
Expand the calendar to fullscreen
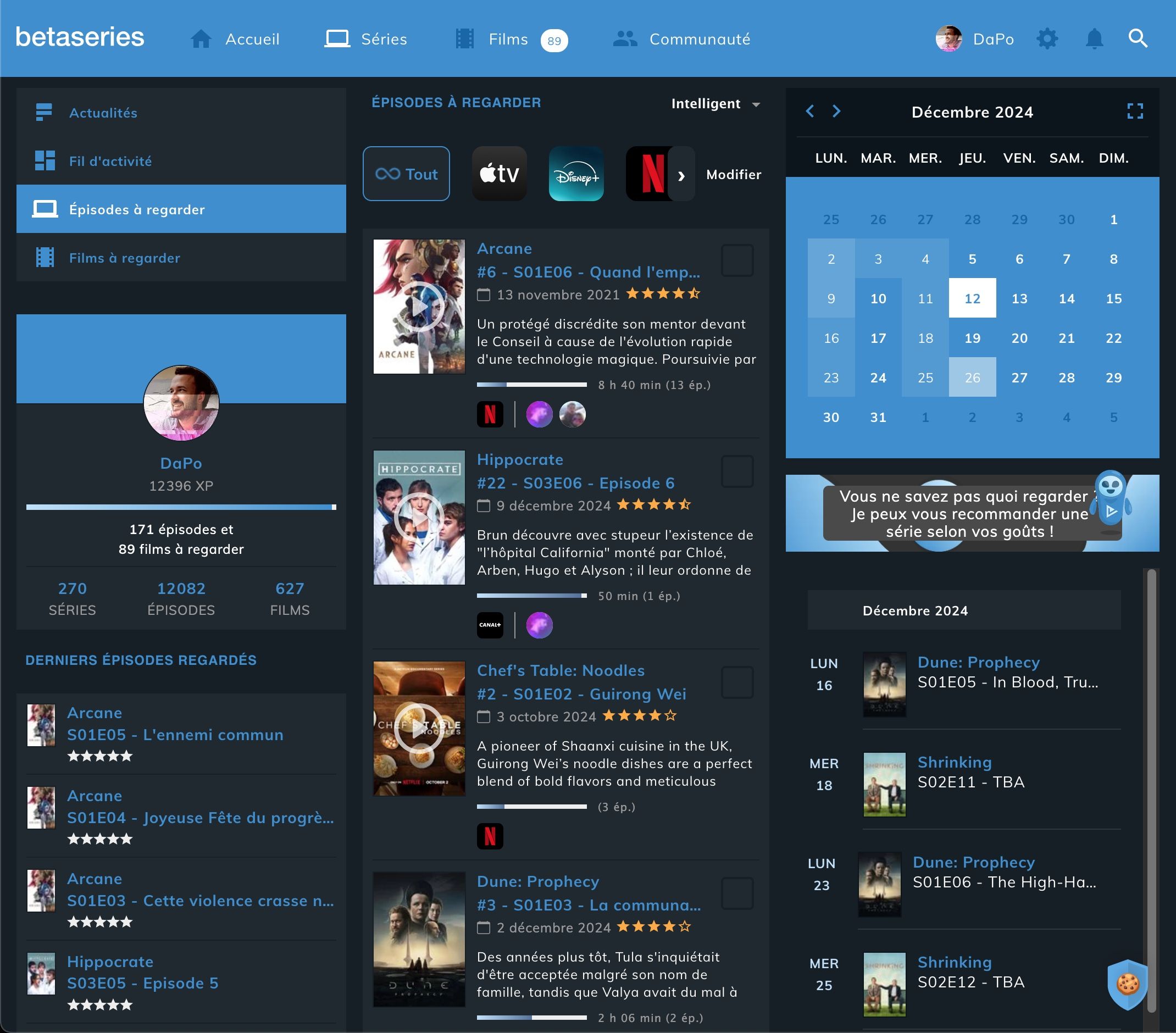(x=1135, y=111)
